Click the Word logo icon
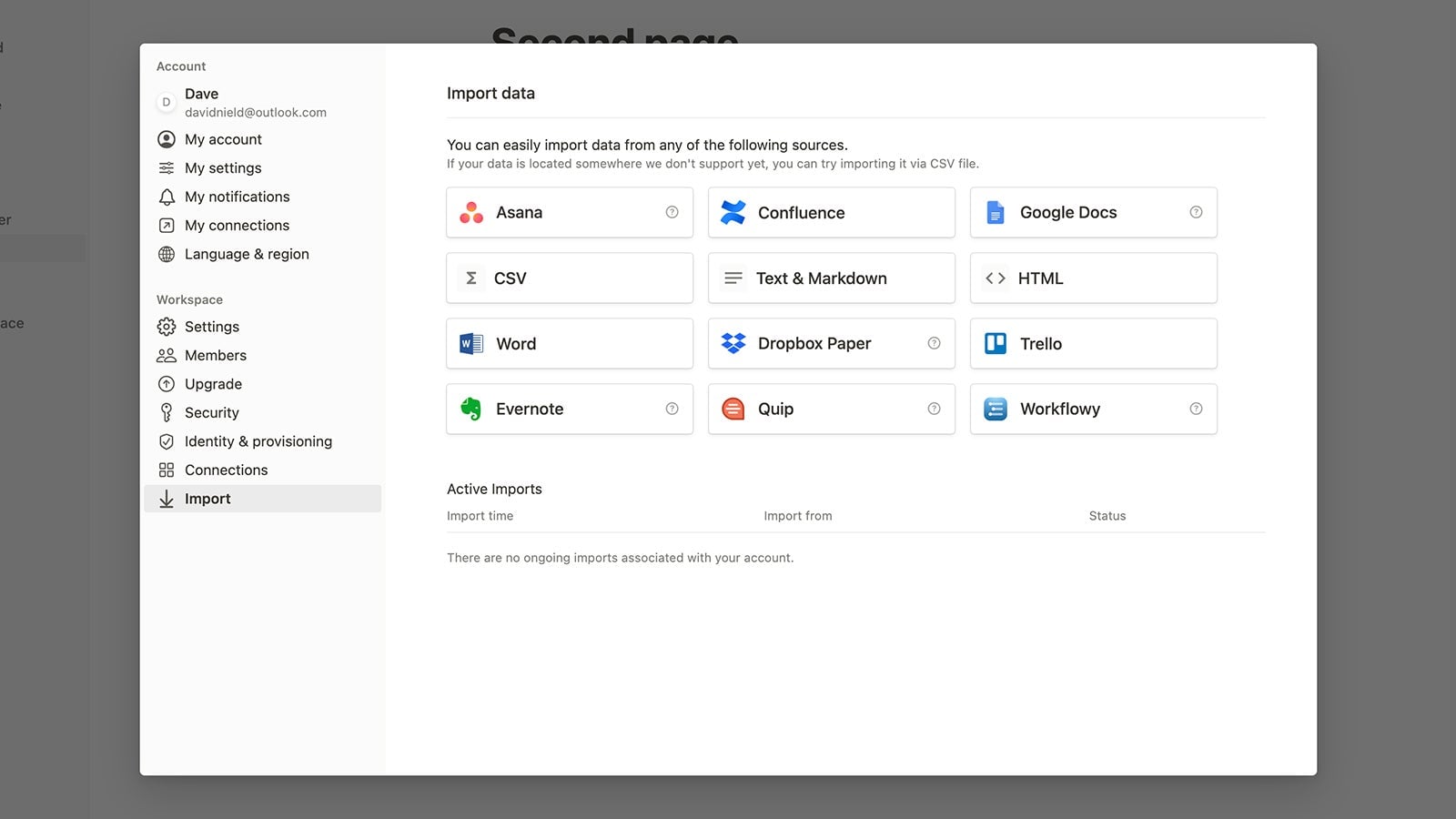 click(471, 344)
